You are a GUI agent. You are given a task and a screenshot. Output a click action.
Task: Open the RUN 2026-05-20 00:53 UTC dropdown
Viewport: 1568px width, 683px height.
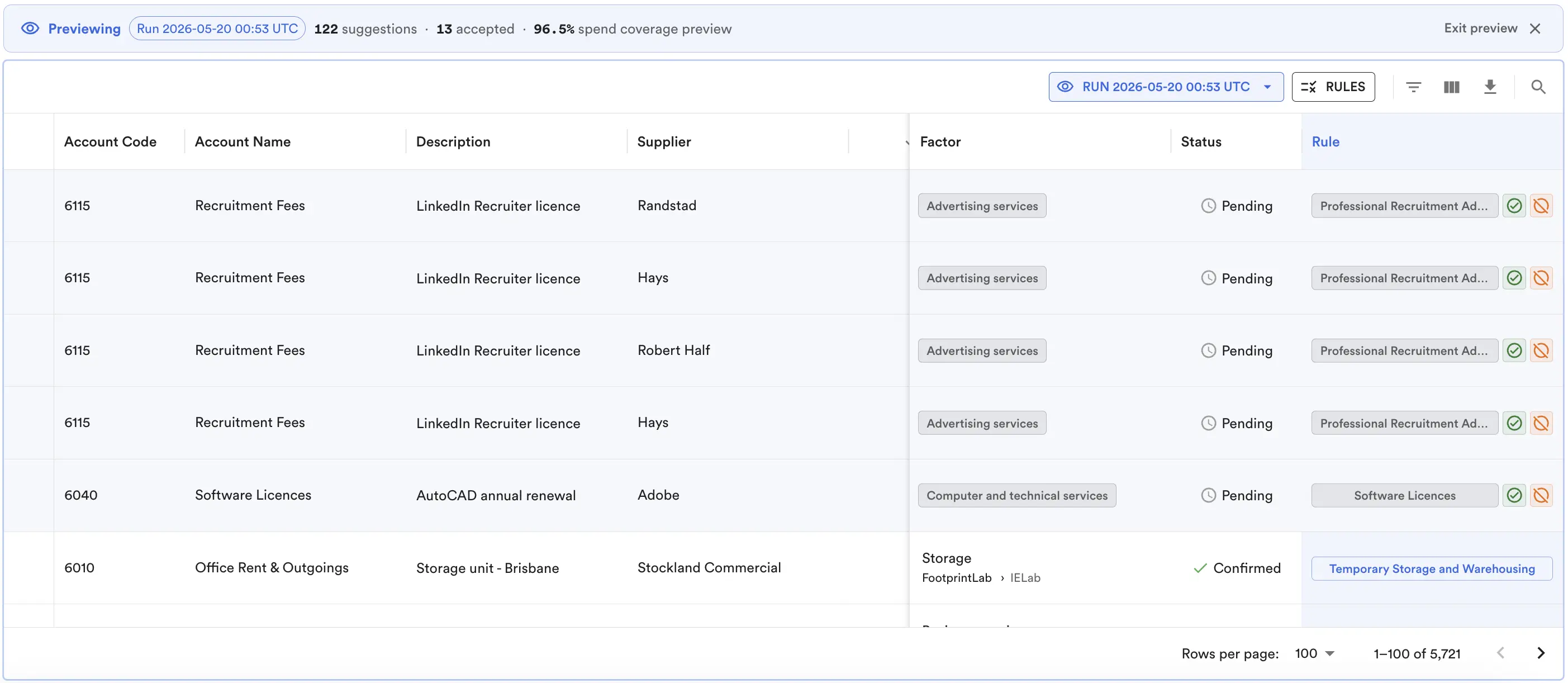[1166, 87]
